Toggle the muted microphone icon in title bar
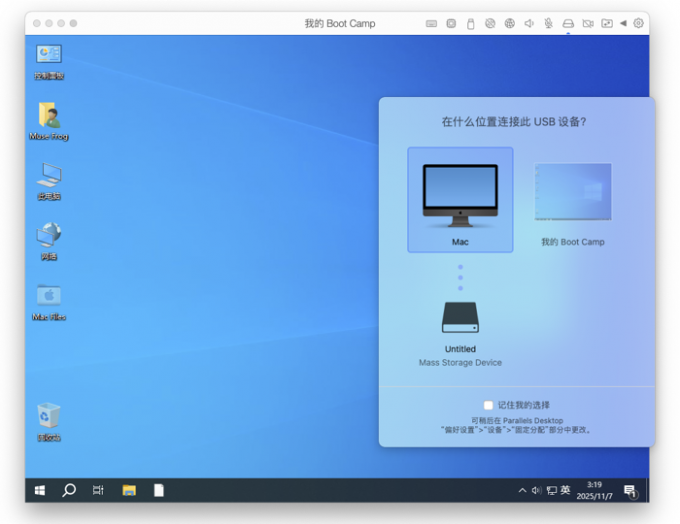Image resolution: width=680 pixels, height=524 pixels. (x=549, y=23)
